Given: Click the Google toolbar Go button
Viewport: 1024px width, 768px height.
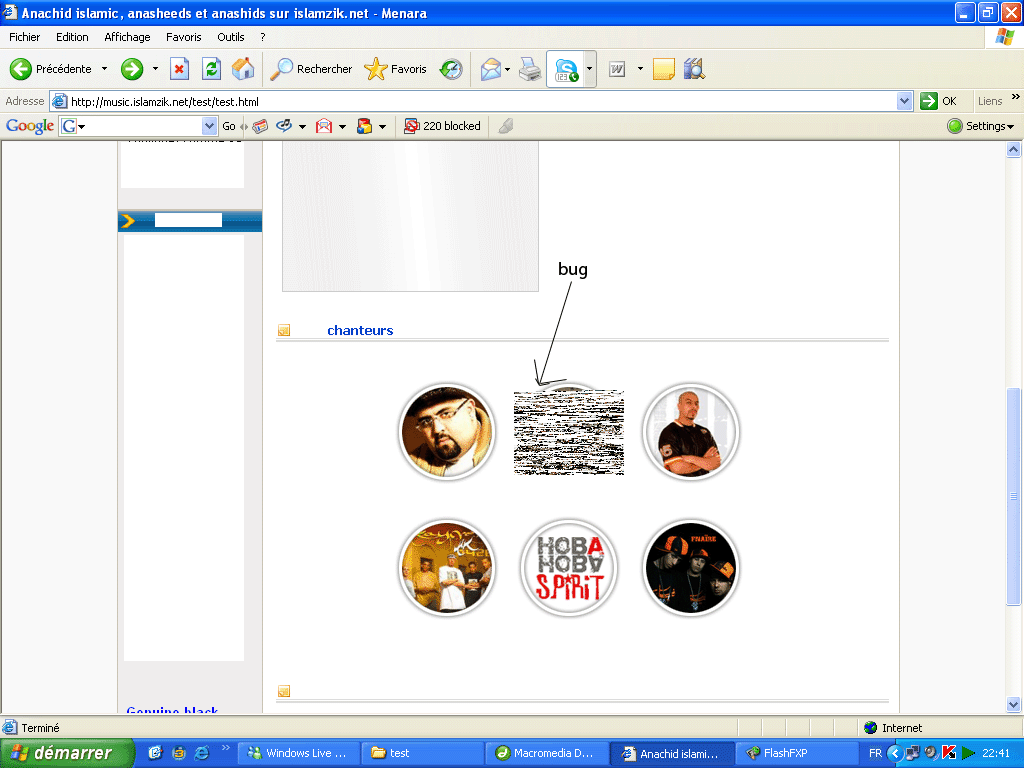Looking at the screenshot, I should click(x=229, y=126).
